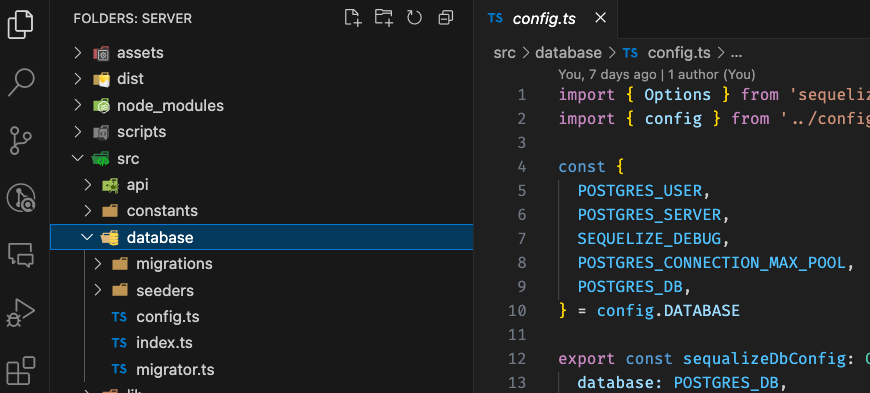Click Options in the line 1 import
Viewport: 870px width, 393px height.
point(677,95)
